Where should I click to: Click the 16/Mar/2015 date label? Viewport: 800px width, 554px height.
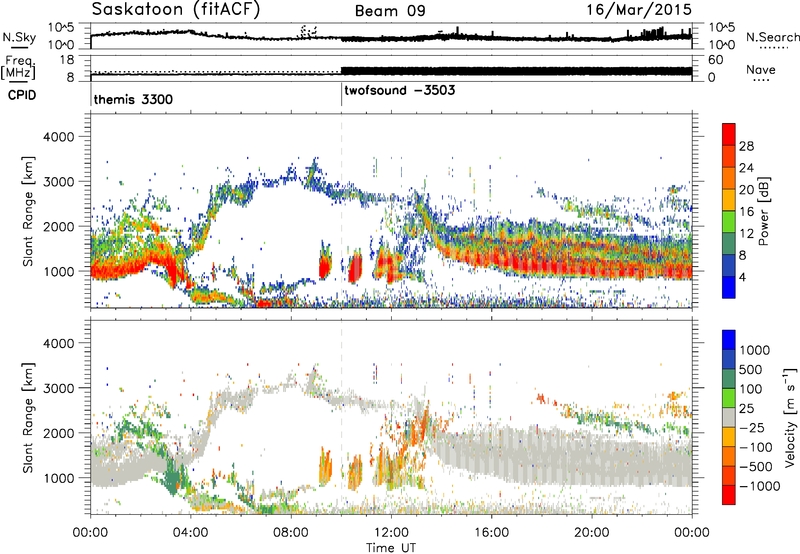click(638, 10)
